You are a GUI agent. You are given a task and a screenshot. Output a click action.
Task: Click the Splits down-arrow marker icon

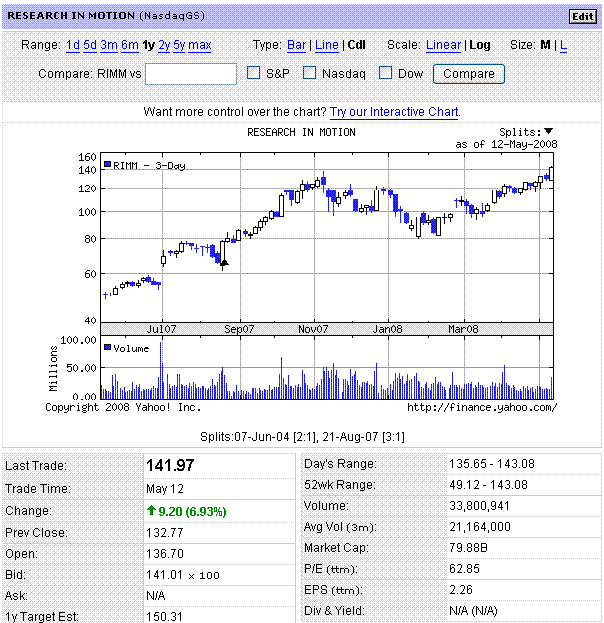tap(548, 132)
